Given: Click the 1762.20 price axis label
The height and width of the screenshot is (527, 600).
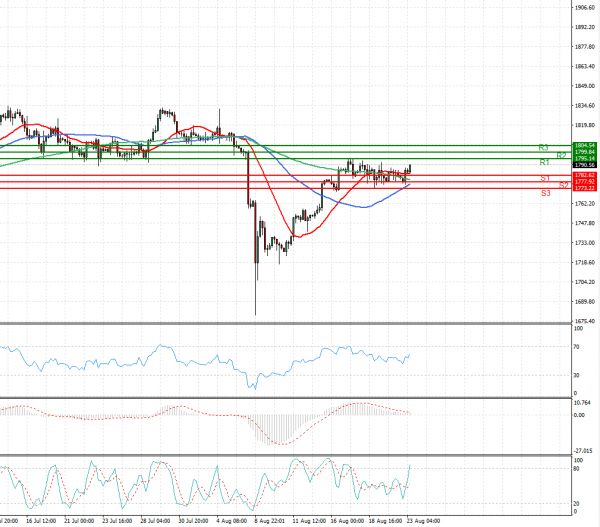Looking at the screenshot, I should [x=585, y=204].
